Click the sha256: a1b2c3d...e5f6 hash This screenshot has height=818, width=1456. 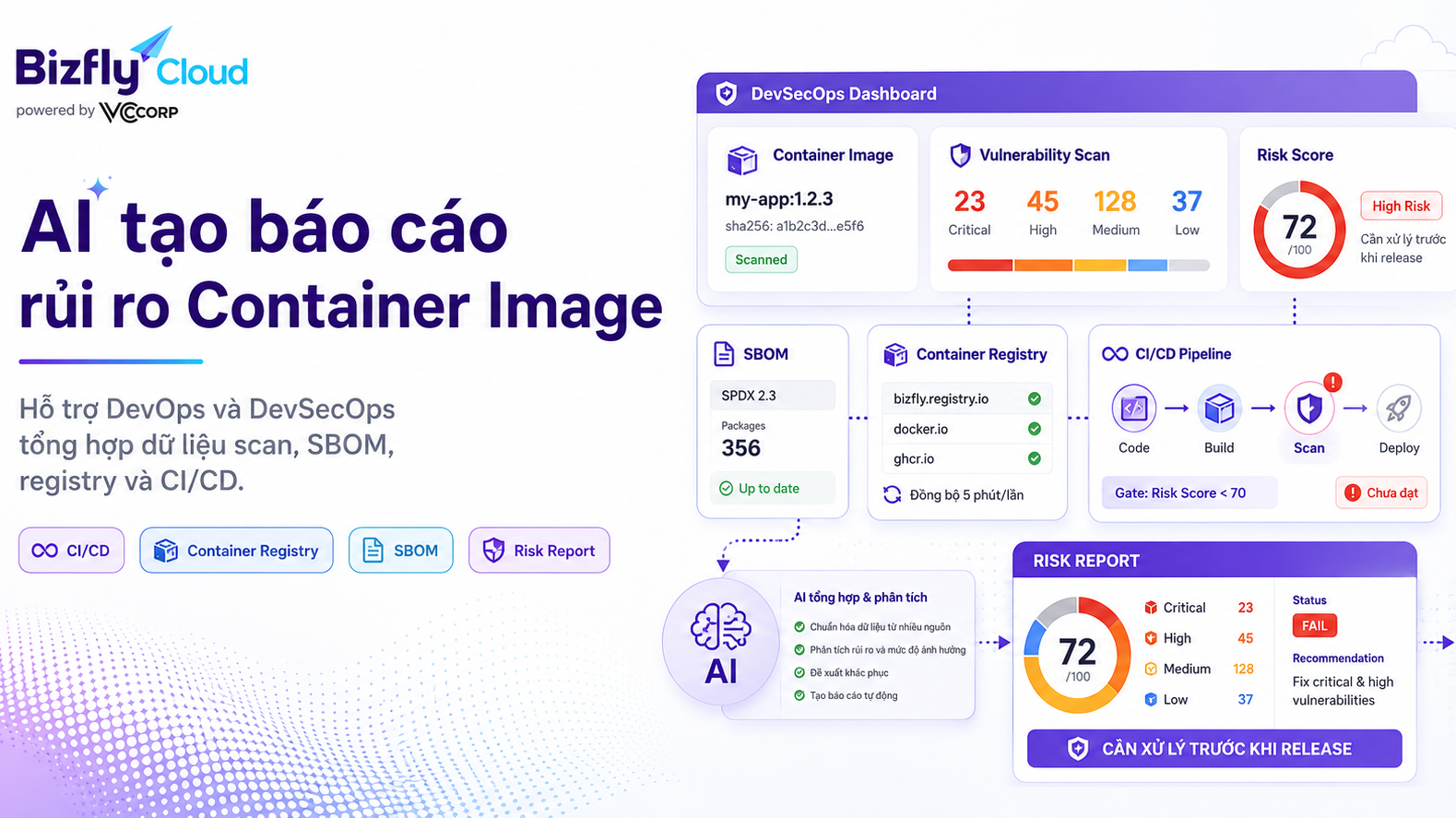pyautogui.click(x=795, y=226)
